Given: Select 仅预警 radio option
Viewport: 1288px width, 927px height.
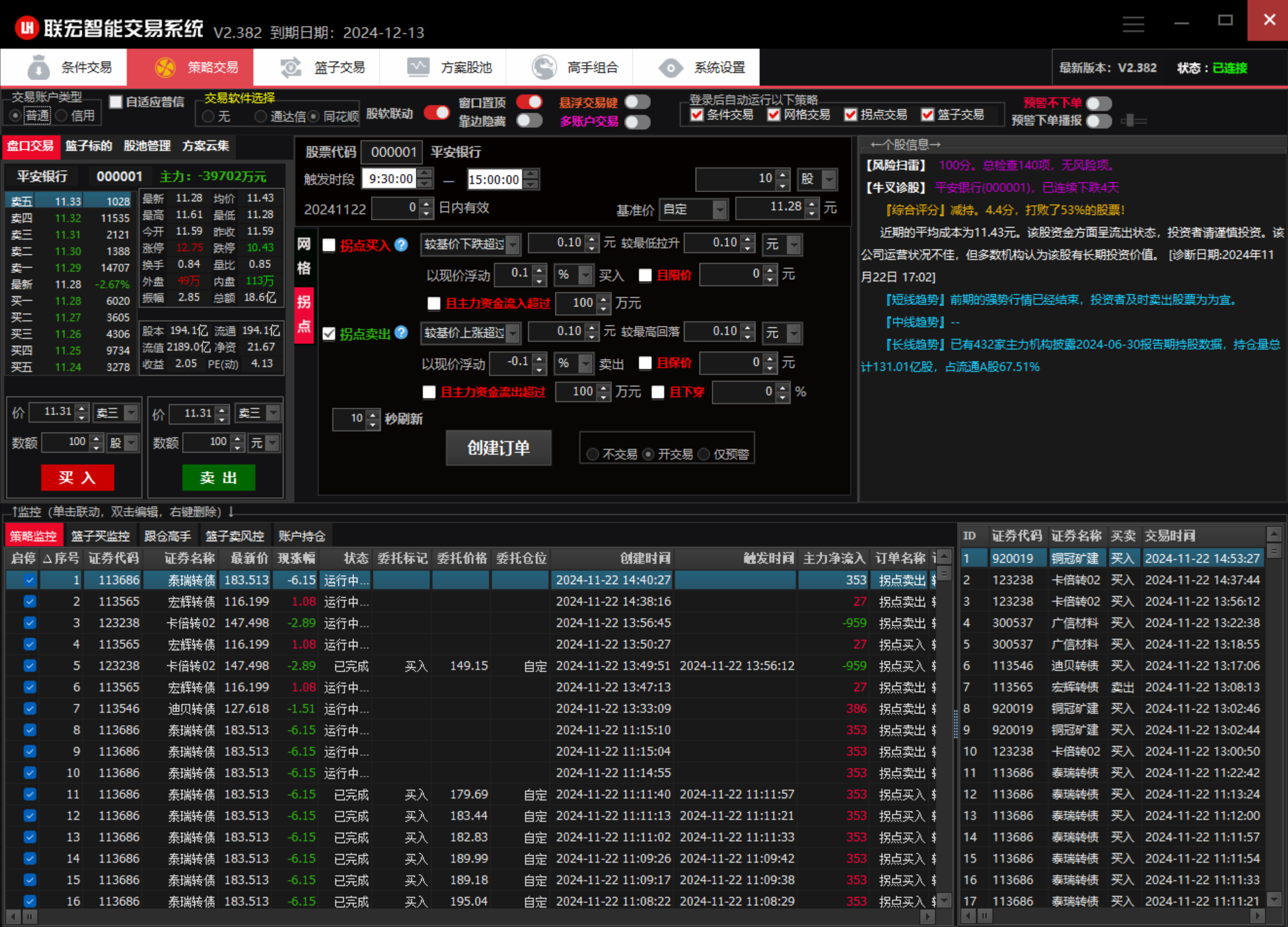Looking at the screenshot, I should pos(704,454).
